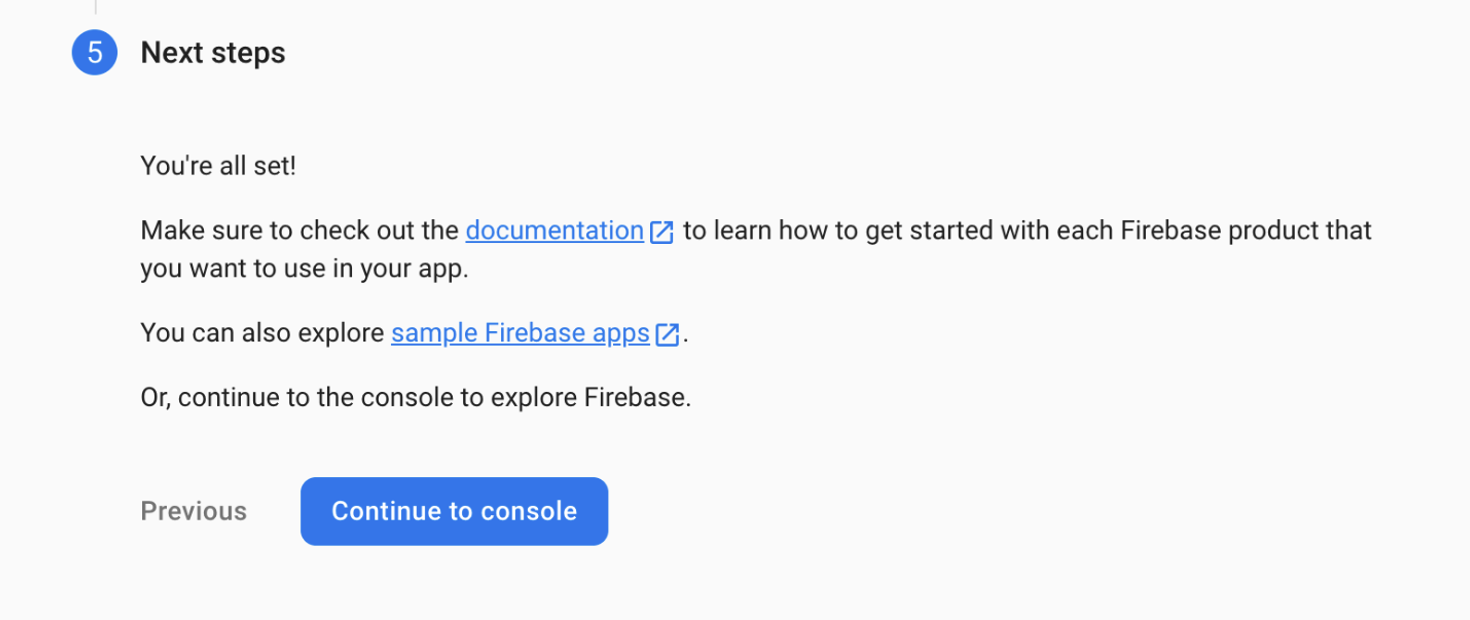Screen dimensions: 1470x620
Task: Click Continue to console button
Action: point(454,511)
